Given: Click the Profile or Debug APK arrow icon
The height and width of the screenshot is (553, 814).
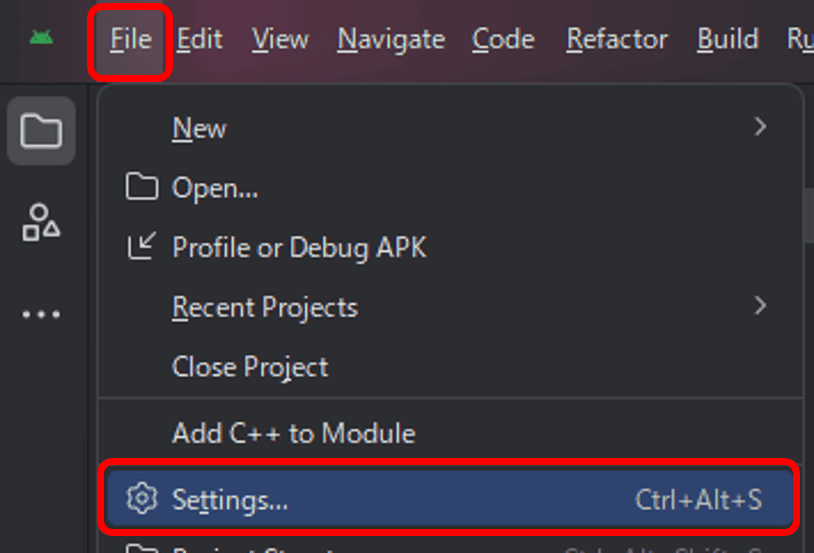Looking at the screenshot, I should click(142, 247).
